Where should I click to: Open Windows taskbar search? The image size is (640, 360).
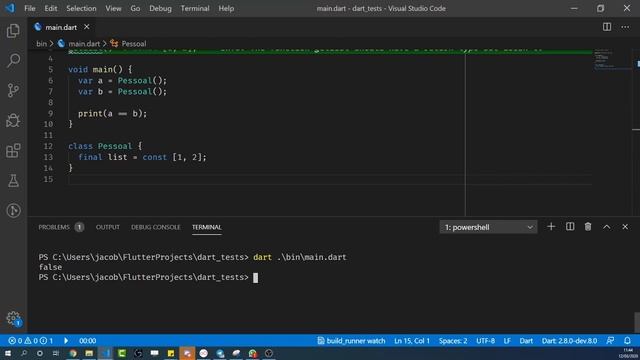(x=24, y=353)
